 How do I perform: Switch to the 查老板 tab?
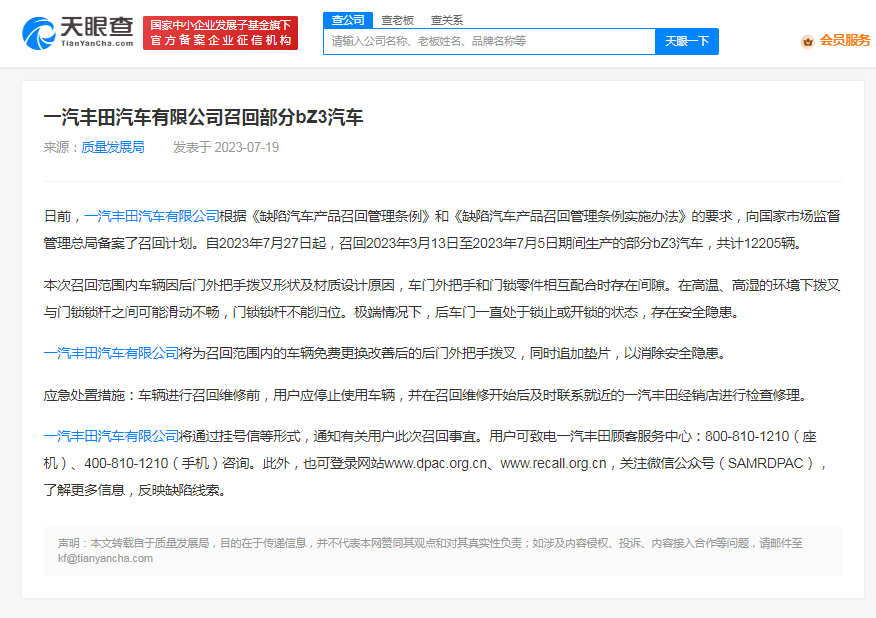pos(397,20)
